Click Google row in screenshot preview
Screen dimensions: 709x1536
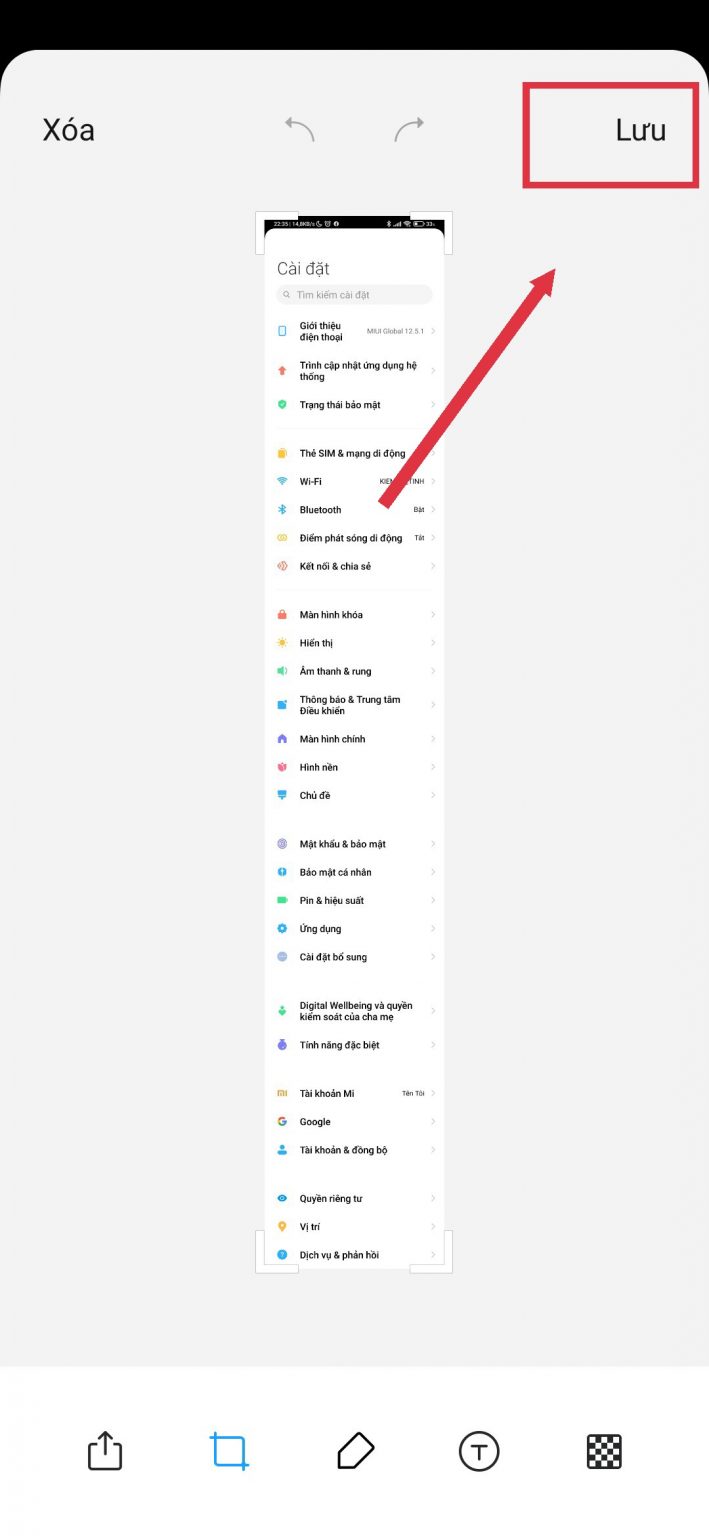[x=354, y=1122]
